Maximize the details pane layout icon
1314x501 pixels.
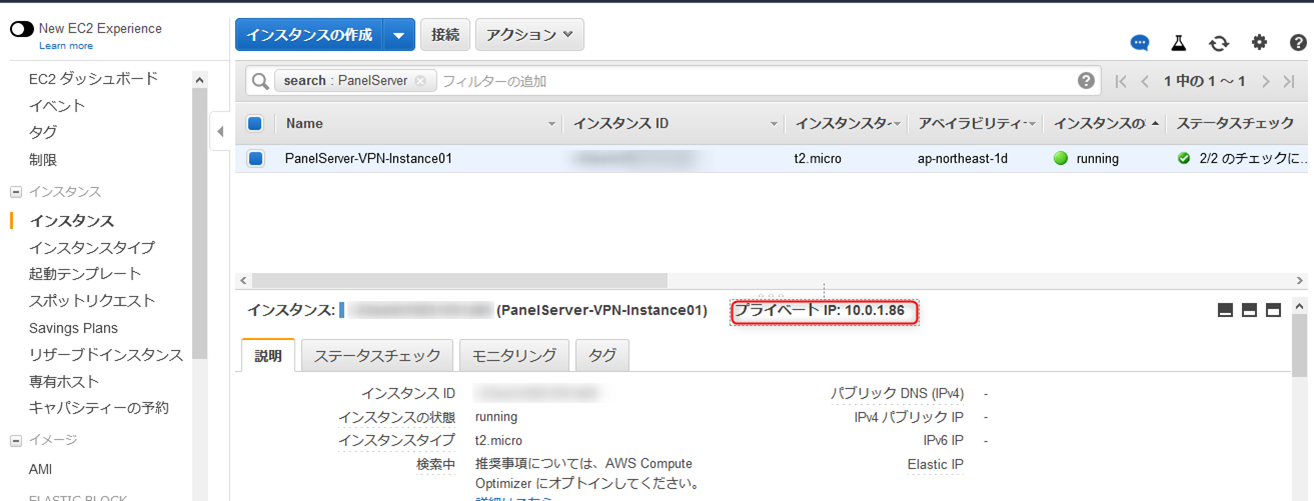tap(1273, 311)
